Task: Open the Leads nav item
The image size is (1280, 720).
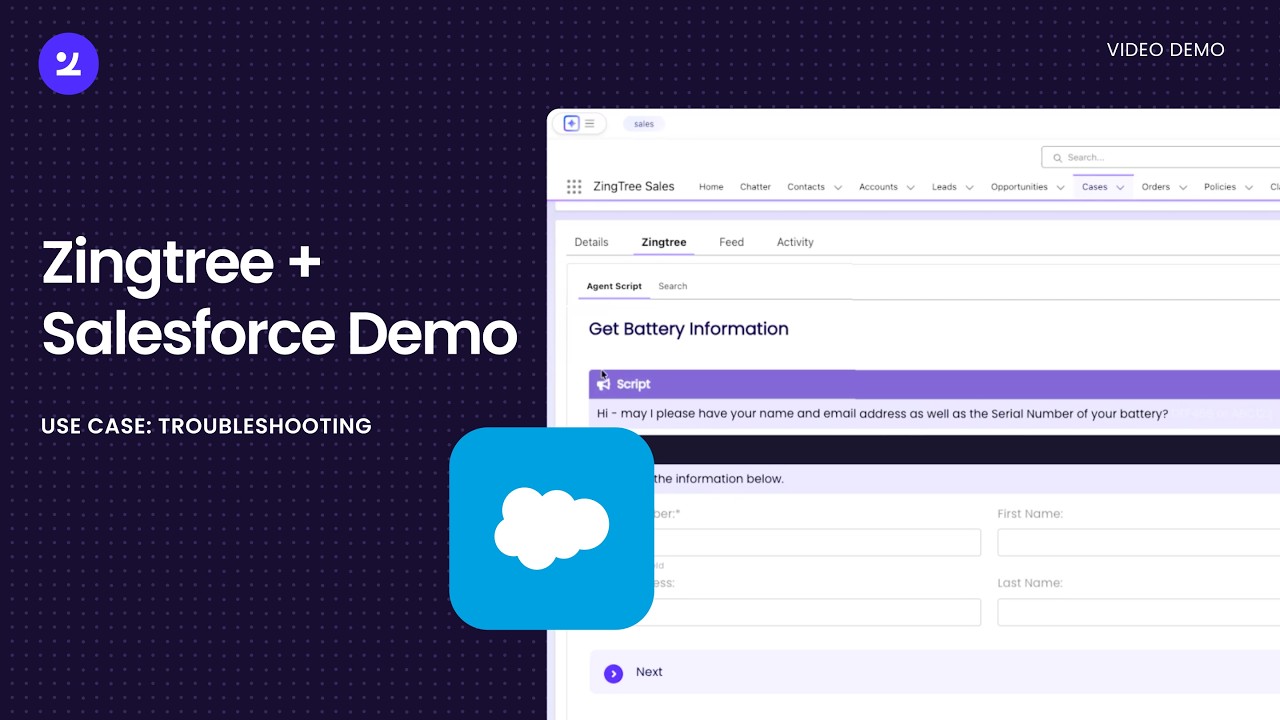Action: click(x=944, y=187)
